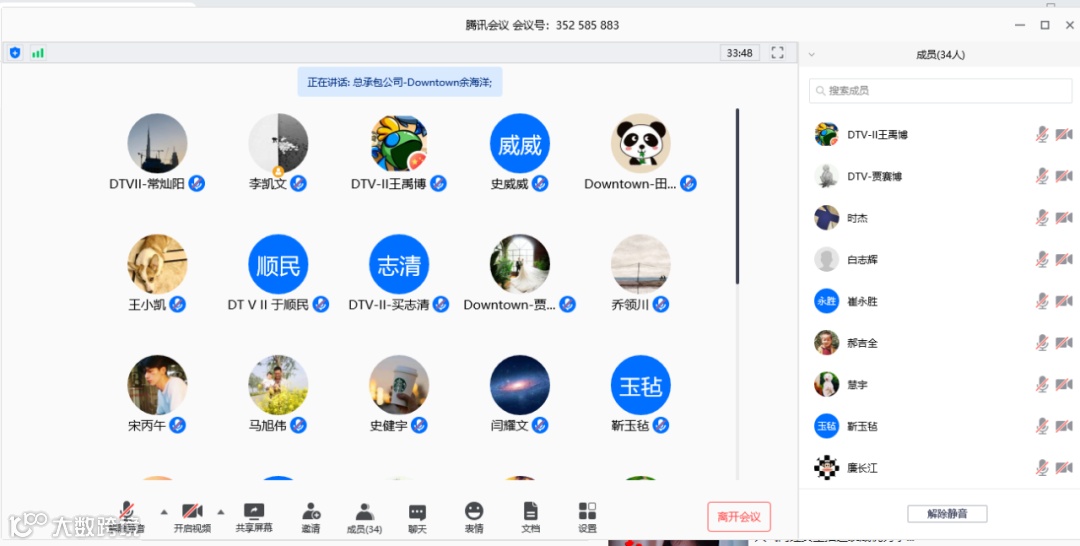Select Downtown-贾 wedding photo avatar
Screen dimensions: 1080x546
tap(520, 264)
